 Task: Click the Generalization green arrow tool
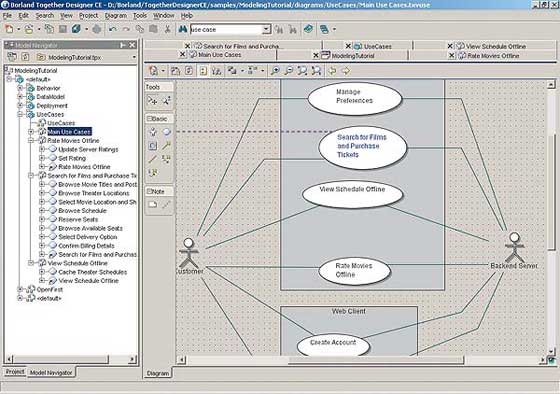(166, 145)
